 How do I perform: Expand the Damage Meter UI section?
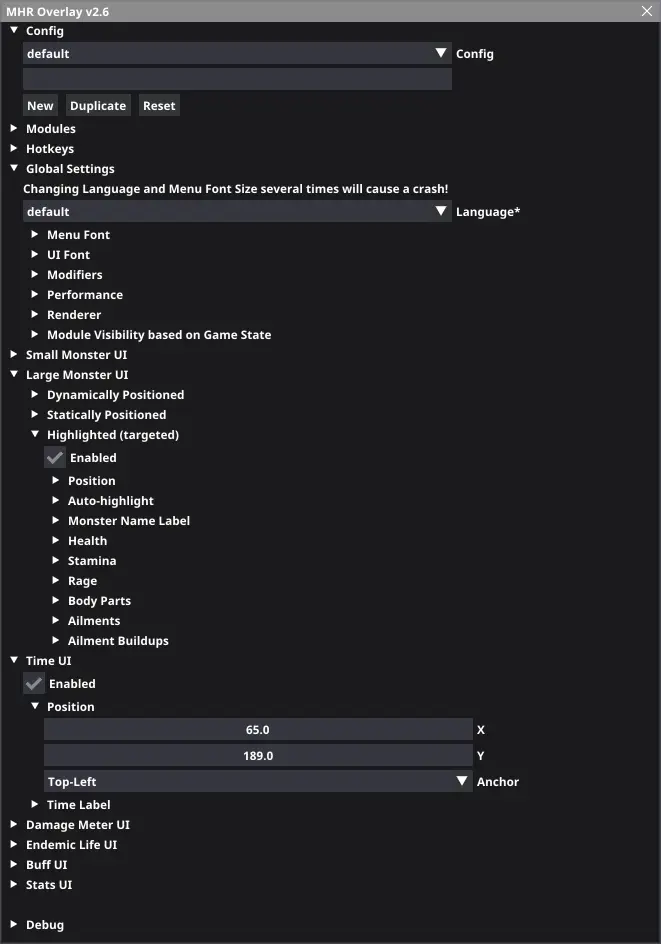pos(14,825)
